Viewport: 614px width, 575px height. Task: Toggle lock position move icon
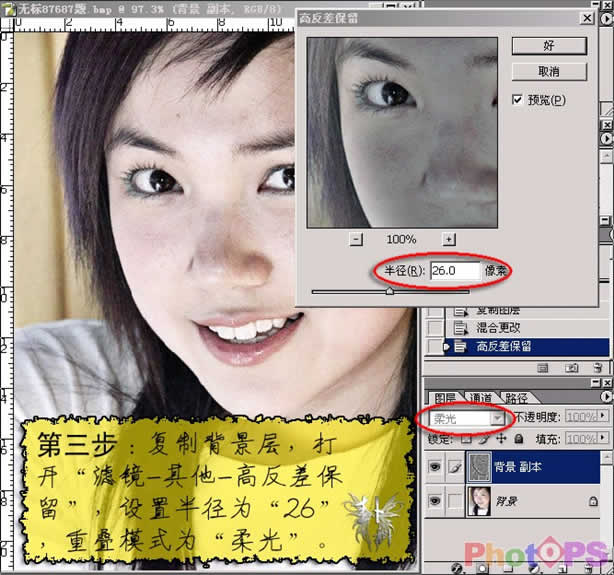(x=501, y=439)
